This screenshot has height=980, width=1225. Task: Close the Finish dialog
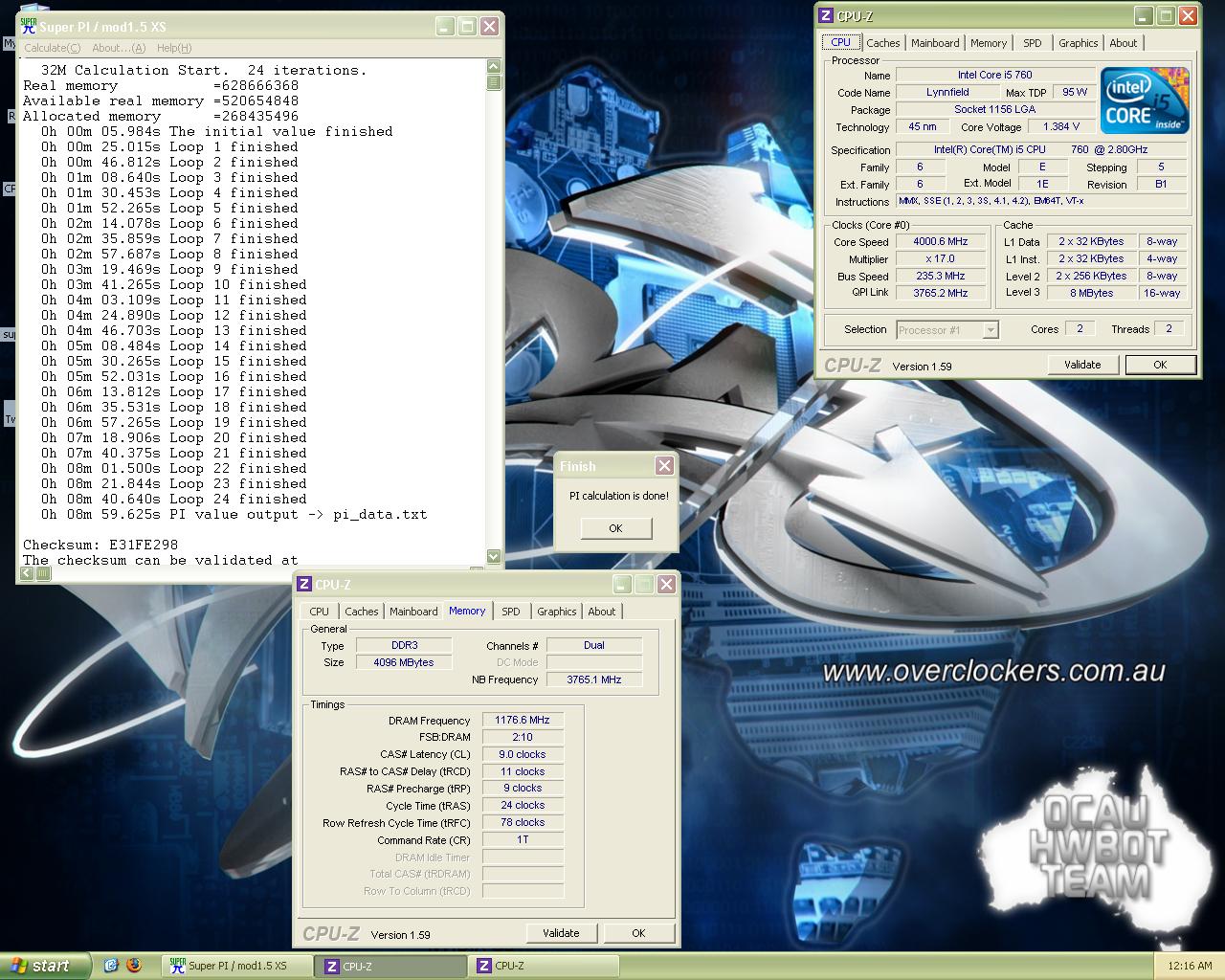[x=664, y=466]
